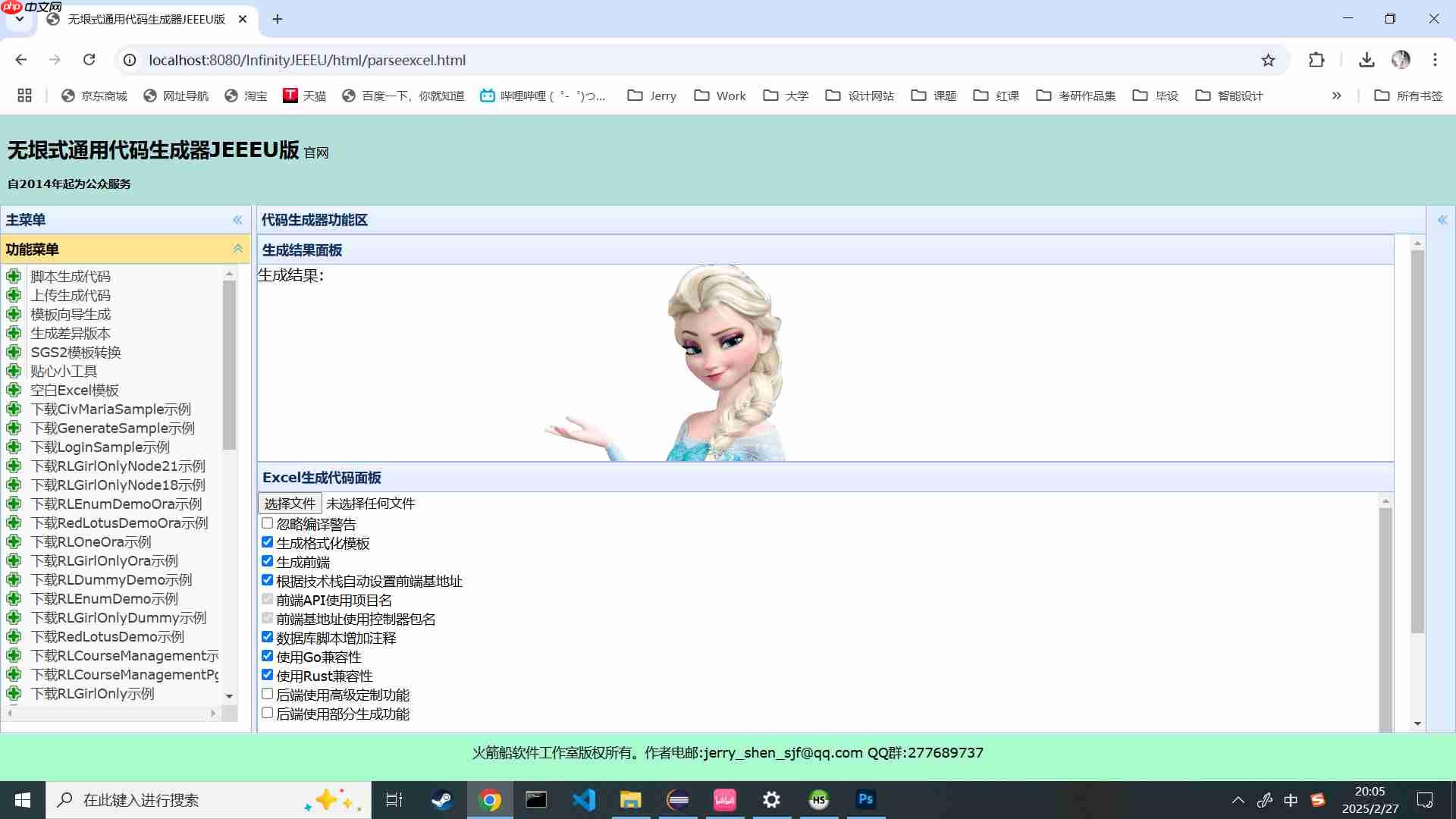The image size is (1456, 819).
Task: Click the downloads icon in the browser toolbar
Action: (1367, 60)
